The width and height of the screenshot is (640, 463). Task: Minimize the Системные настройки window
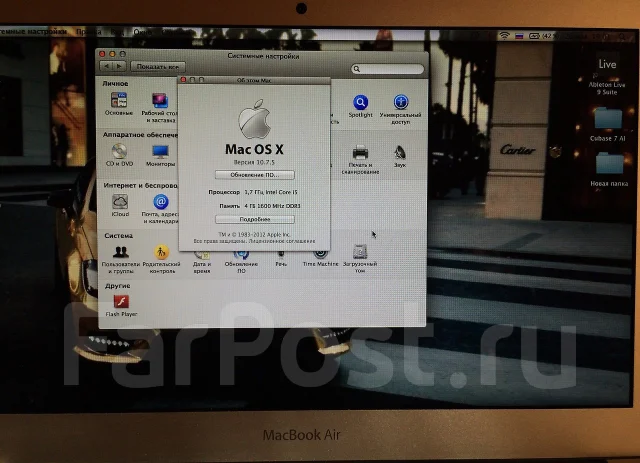tap(112, 53)
